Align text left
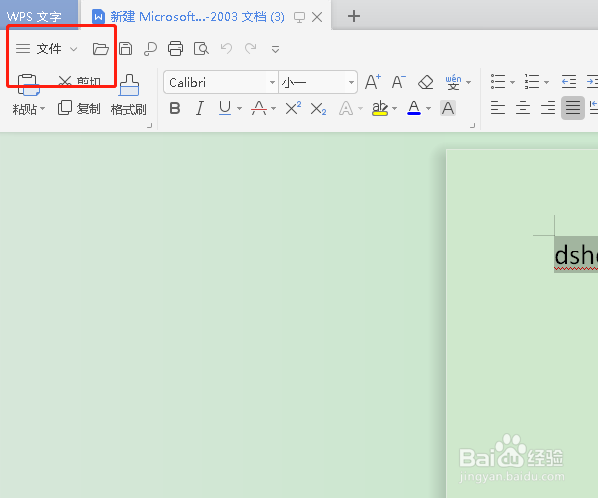 tap(498, 108)
